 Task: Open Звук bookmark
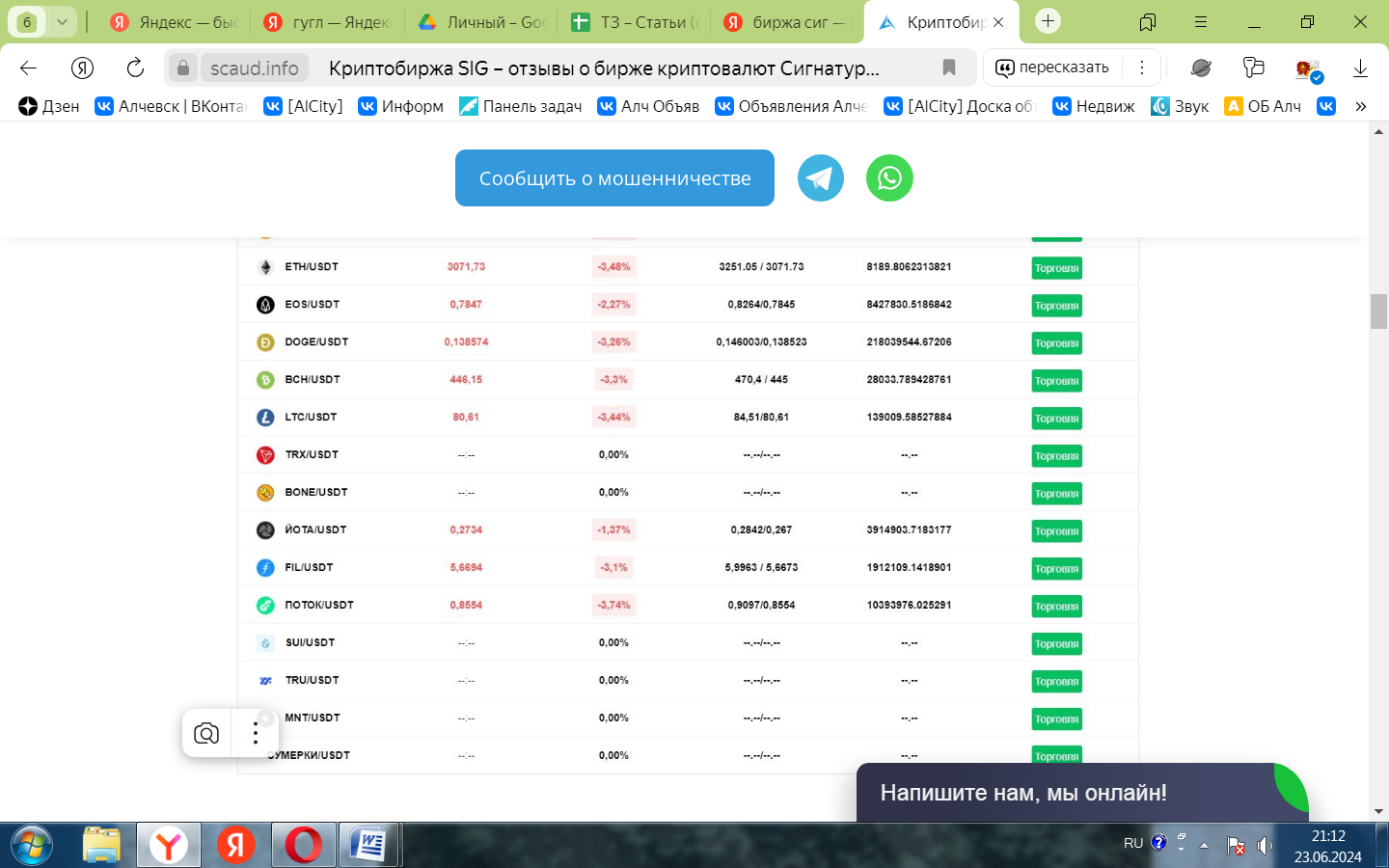click(x=1180, y=106)
